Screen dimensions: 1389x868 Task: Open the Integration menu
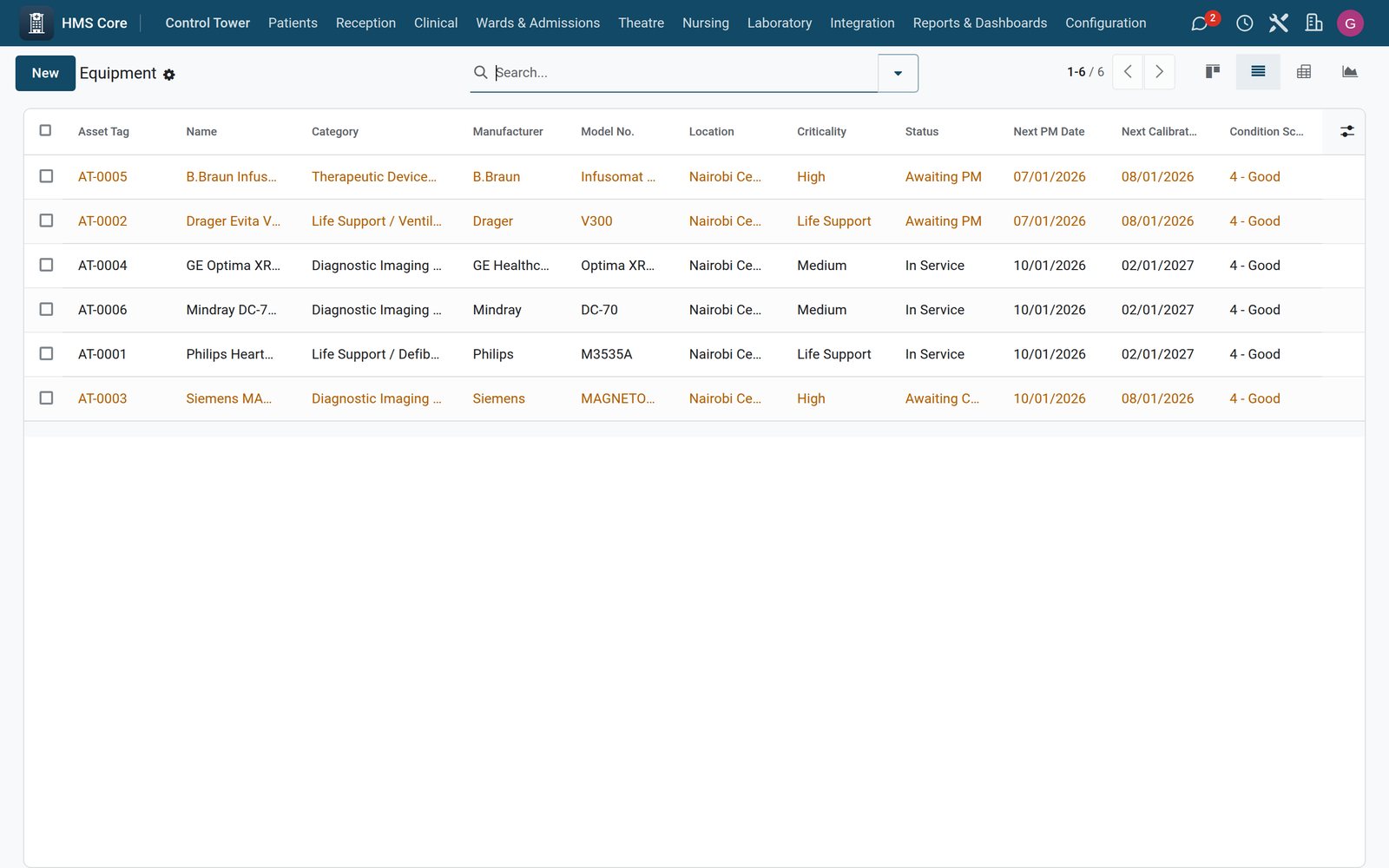tap(862, 23)
